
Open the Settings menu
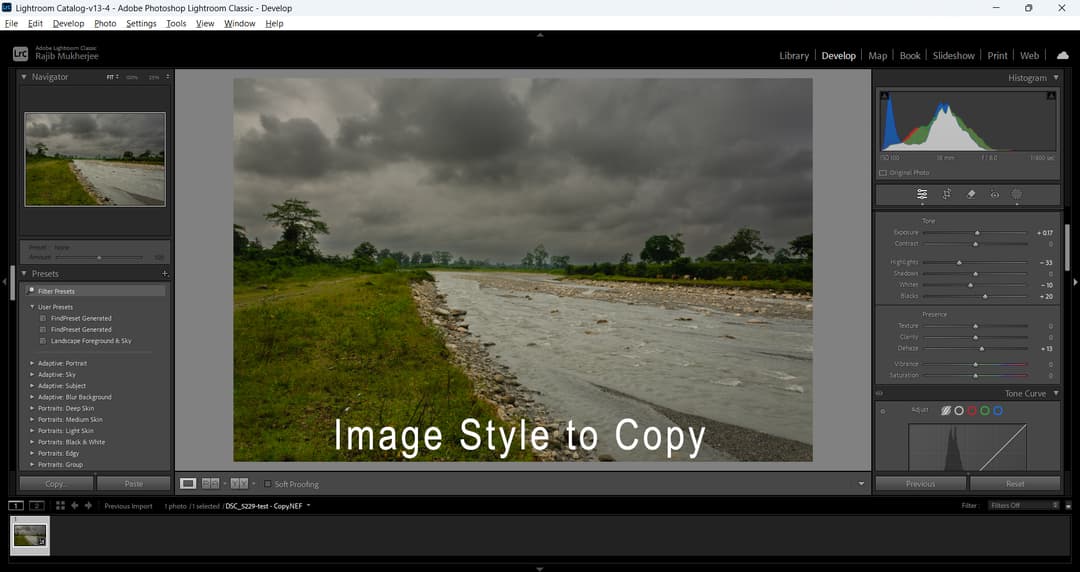pos(141,23)
